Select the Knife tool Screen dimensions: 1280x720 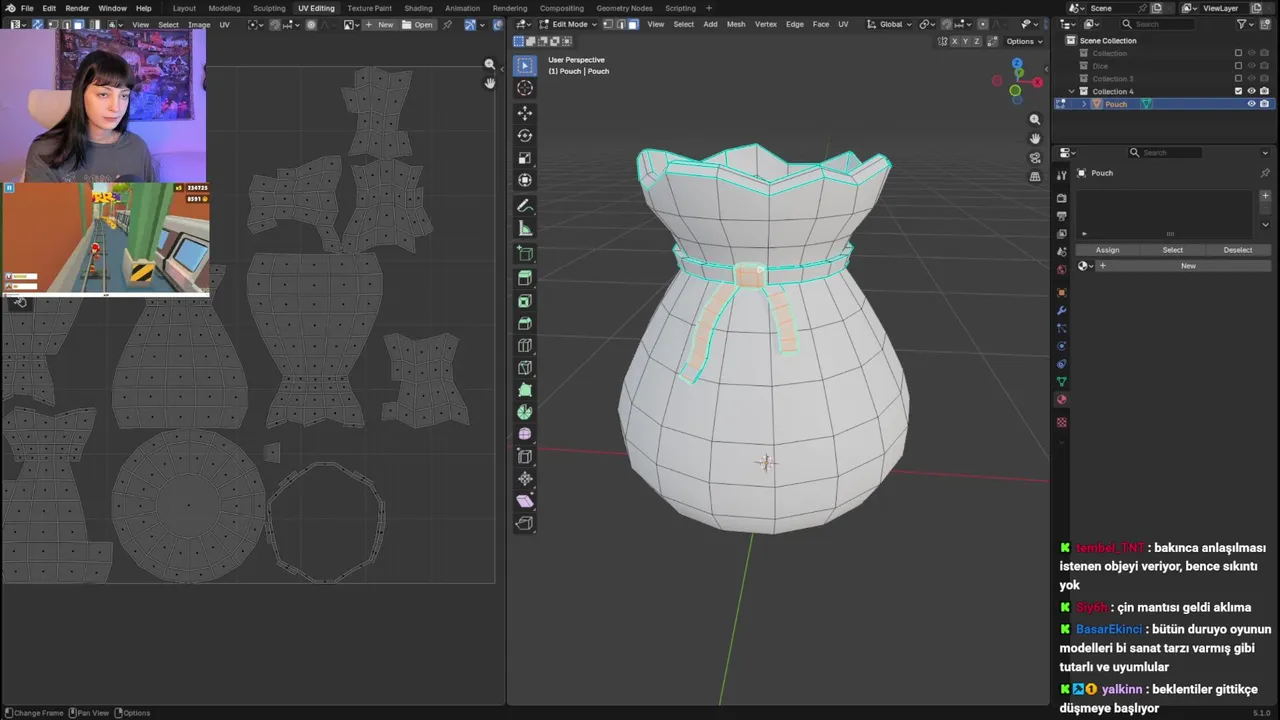pyautogui.click(x=525, y=368)
